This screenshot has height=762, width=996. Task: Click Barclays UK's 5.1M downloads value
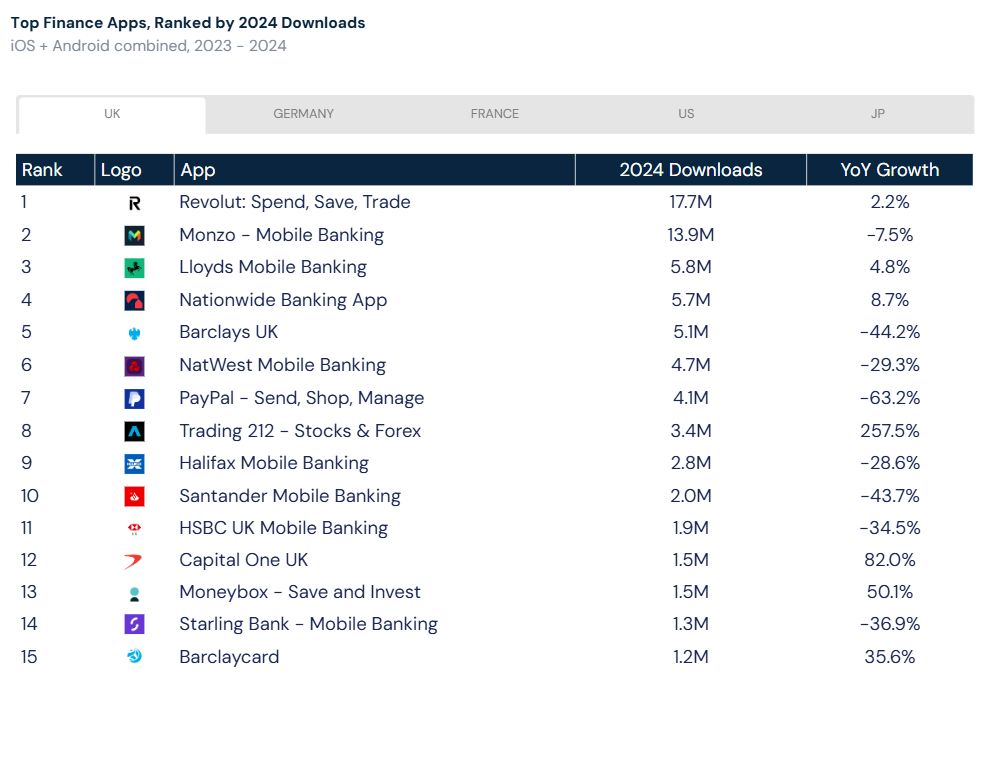(x=690, y=332)
